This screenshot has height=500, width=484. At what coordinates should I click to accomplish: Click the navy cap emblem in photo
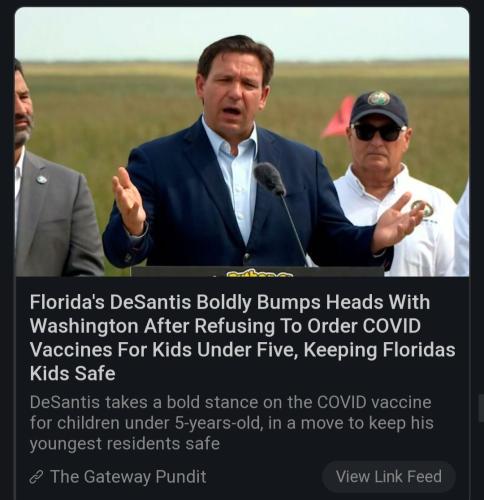click(378, 98)
